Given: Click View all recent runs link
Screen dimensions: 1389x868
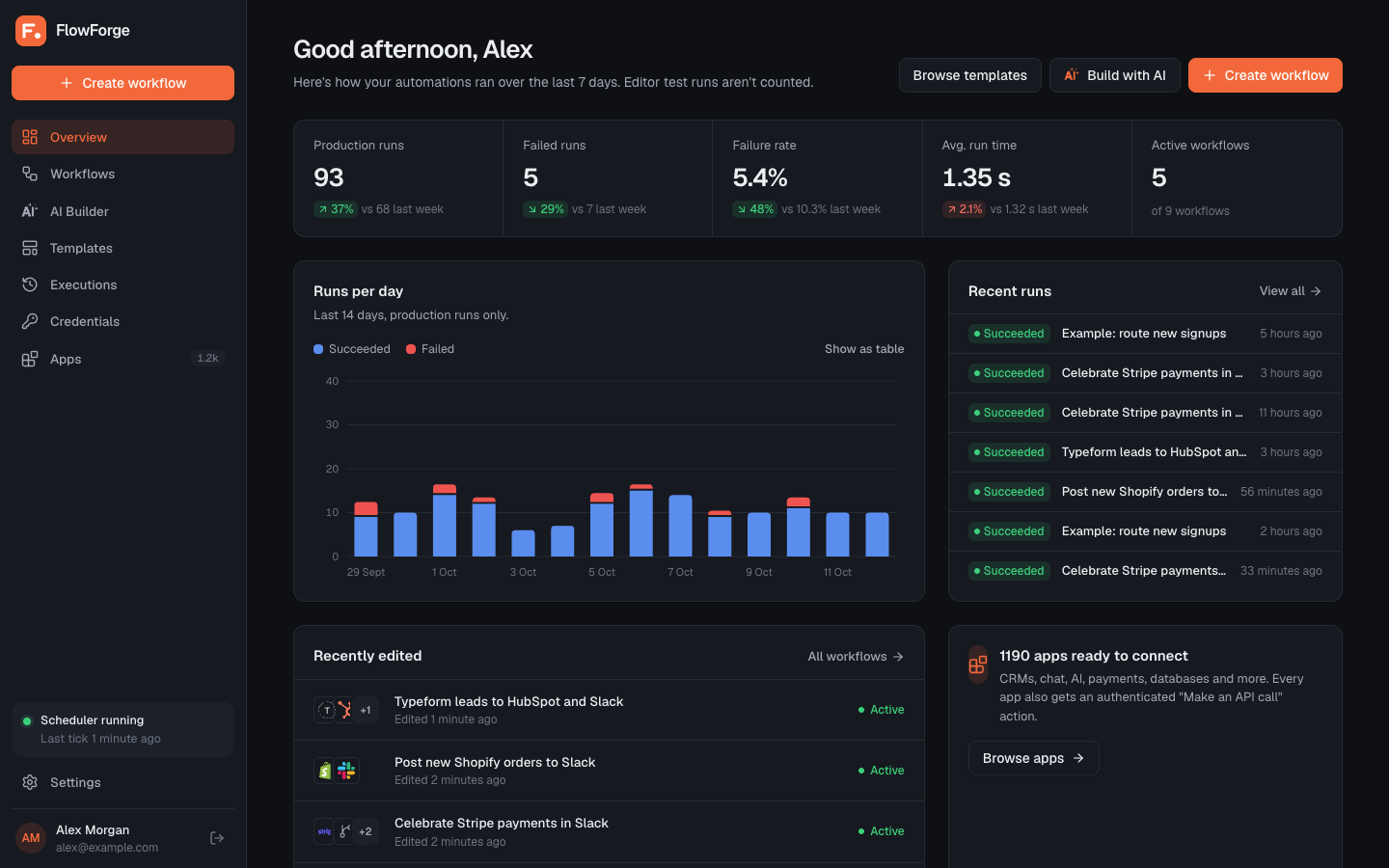Looking at the screenshot, I should click(1291, 291).
